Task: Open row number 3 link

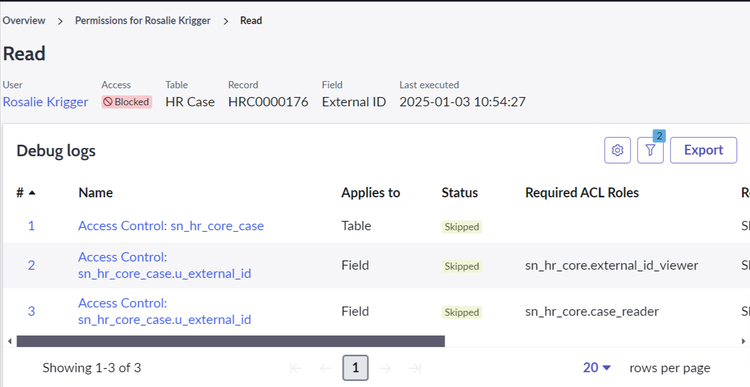Action: [31, 311]
